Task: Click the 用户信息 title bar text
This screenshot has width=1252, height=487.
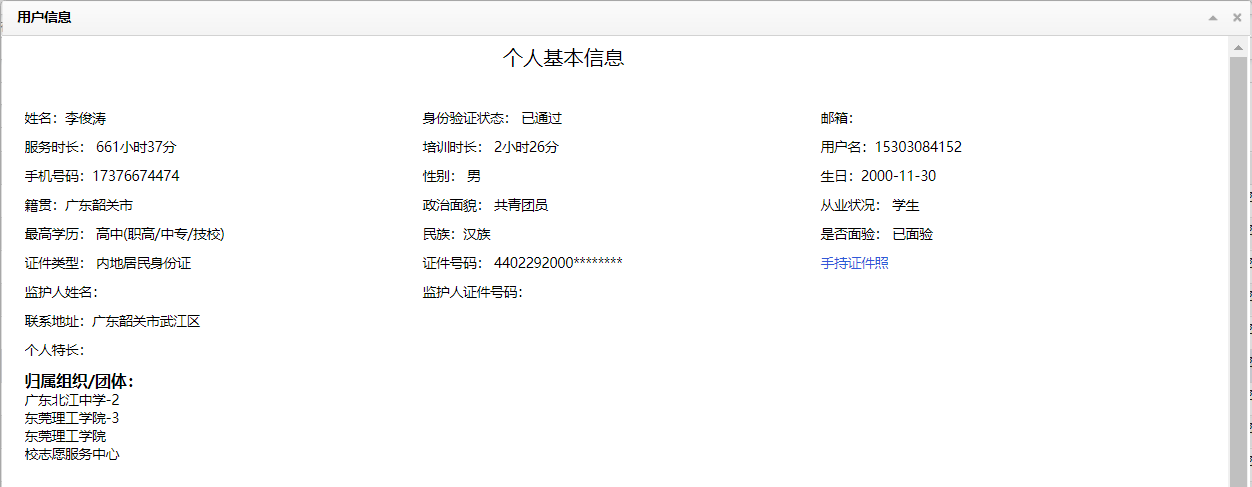Action: pyautogui.click(x=44, y=18)
